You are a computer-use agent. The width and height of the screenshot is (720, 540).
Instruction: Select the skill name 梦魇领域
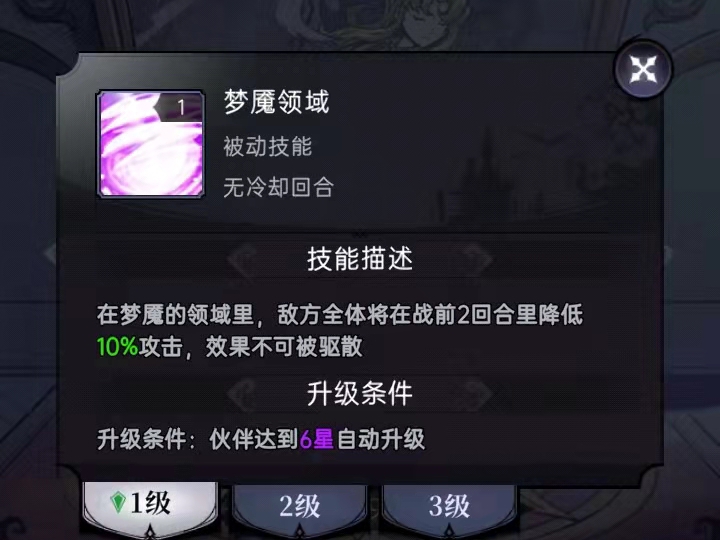[276, 102]
